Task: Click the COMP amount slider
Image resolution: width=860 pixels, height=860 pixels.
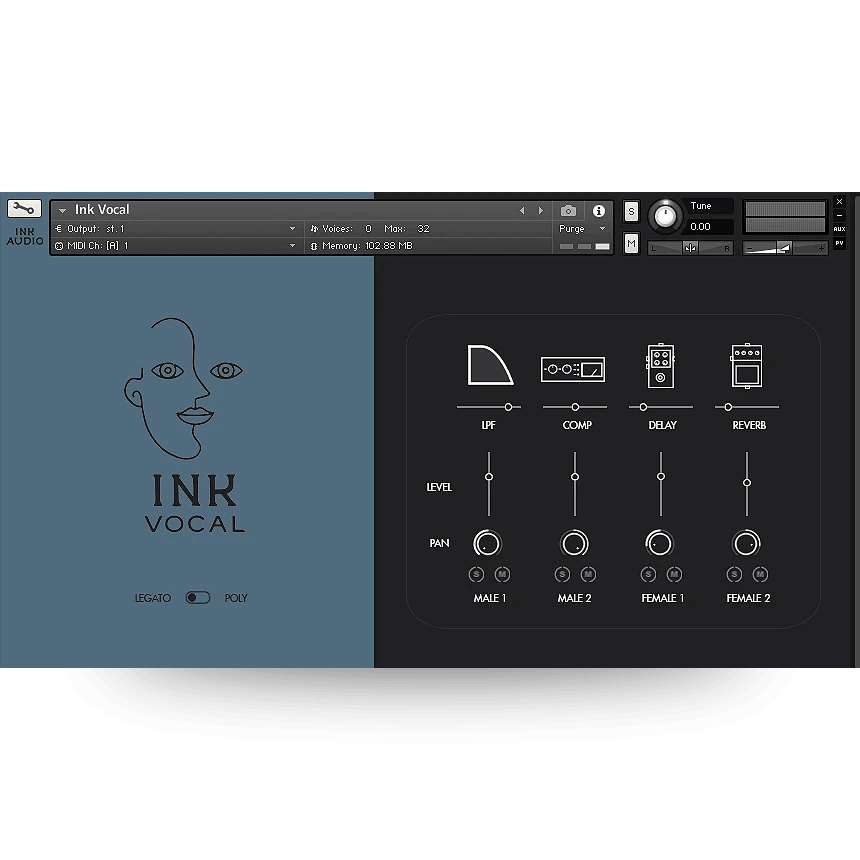Action: 575,407
